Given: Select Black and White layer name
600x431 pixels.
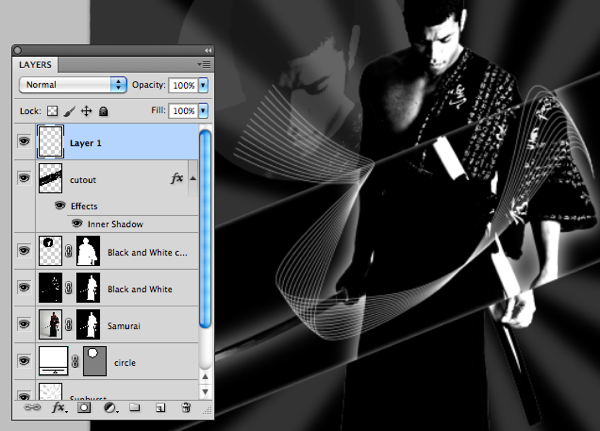Looking at the screenshot, I should [x=140, y=289].
